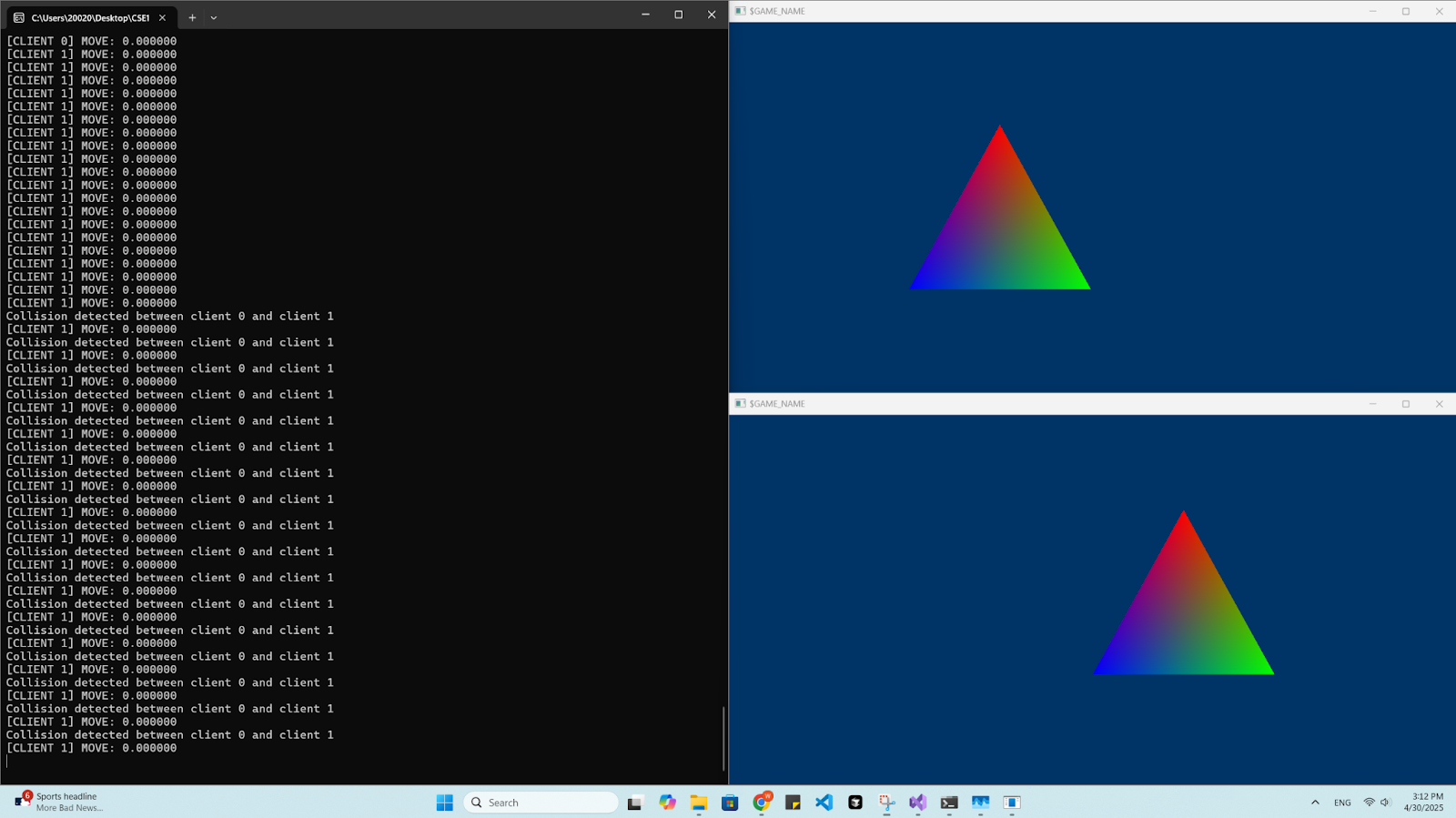Switch to Visual Studio purple taskbar icon

(917, 803)
